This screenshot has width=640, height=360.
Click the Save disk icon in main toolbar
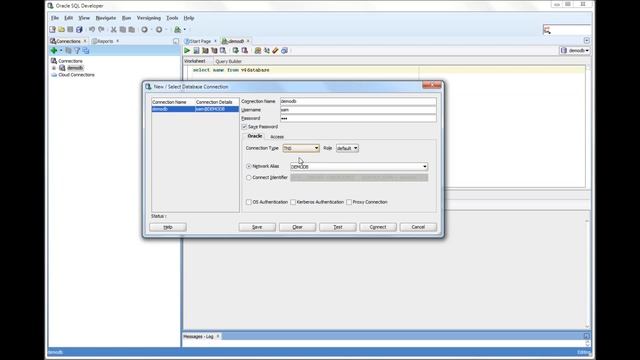tap(70, 29)
